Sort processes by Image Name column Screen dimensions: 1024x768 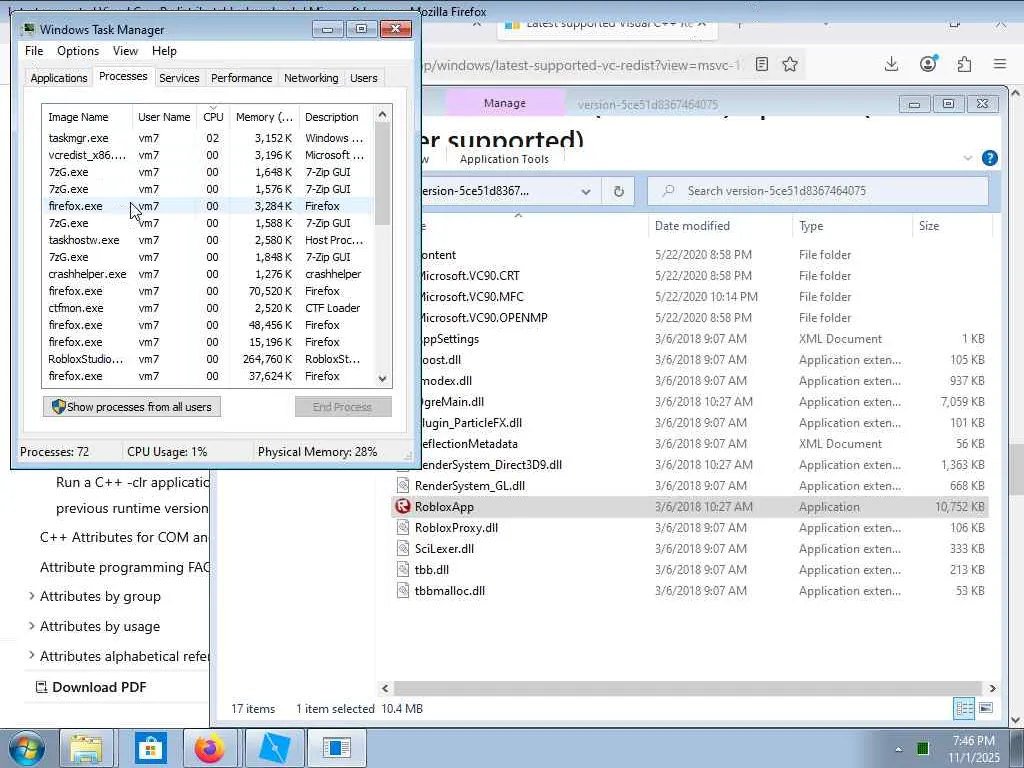pos(87,117)
